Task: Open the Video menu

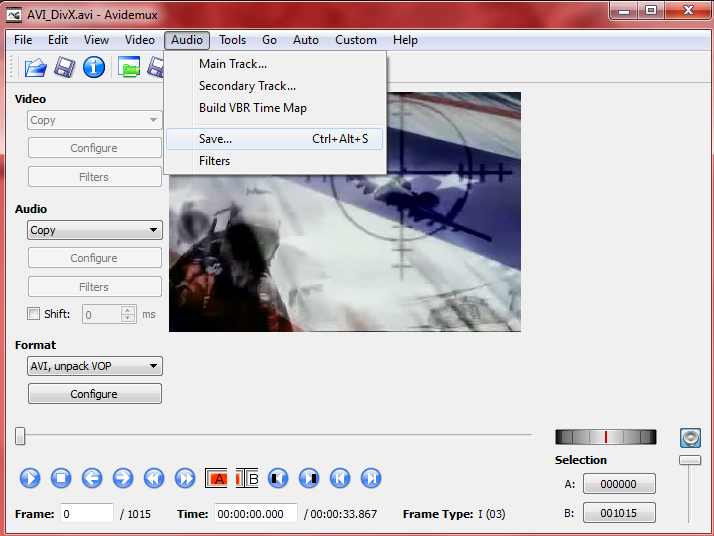Action: (140, 40)
